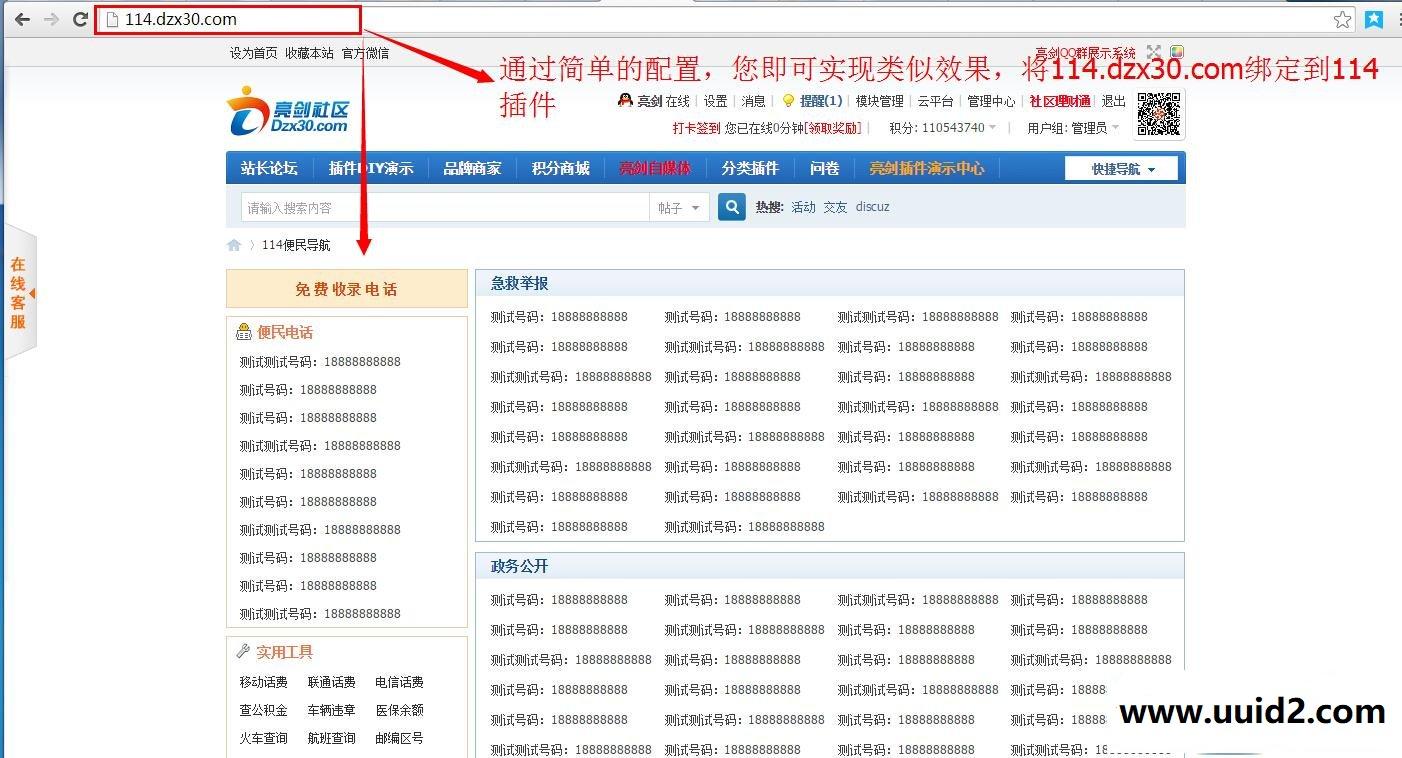Click the home icon in the breadcrumb
Image resolution: width=1402 pixels, height=758 pixels.
(x=233, y=244)
